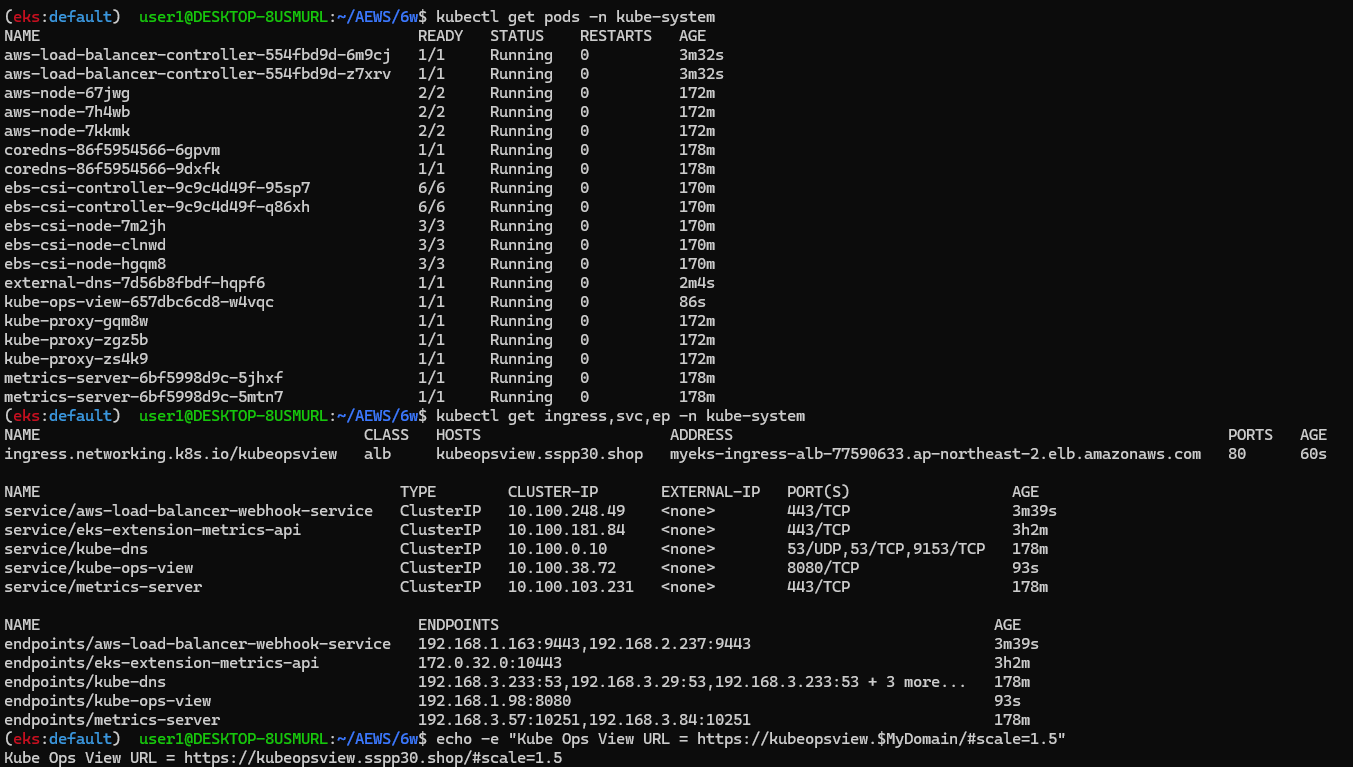Click pod name aws-load-balancer-controller-554fbd9d-z7xrv
This screenshot has width=1353, height=767.
(x=198, y=74)
